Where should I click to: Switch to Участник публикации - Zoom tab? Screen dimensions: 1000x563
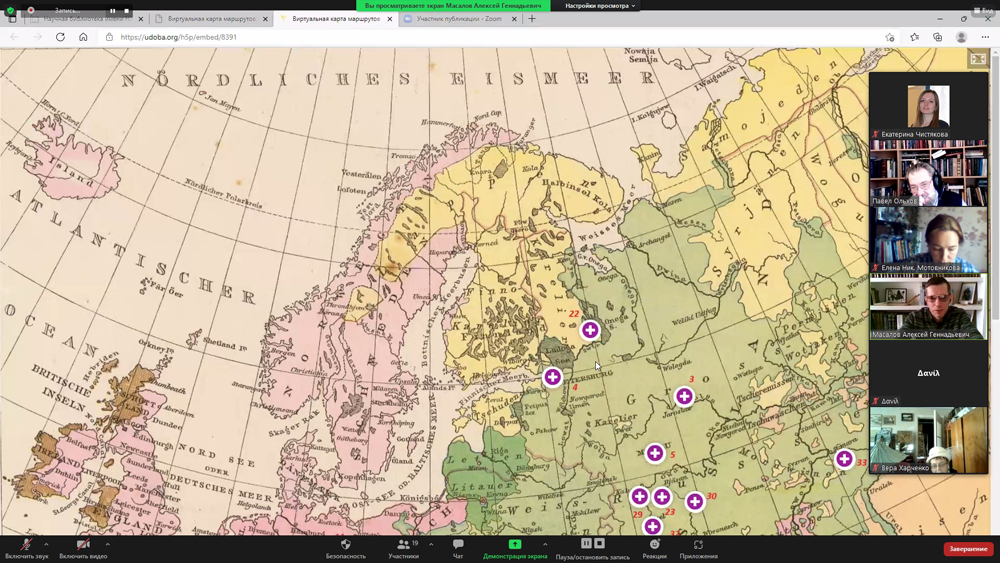click(x=458, y=19)
